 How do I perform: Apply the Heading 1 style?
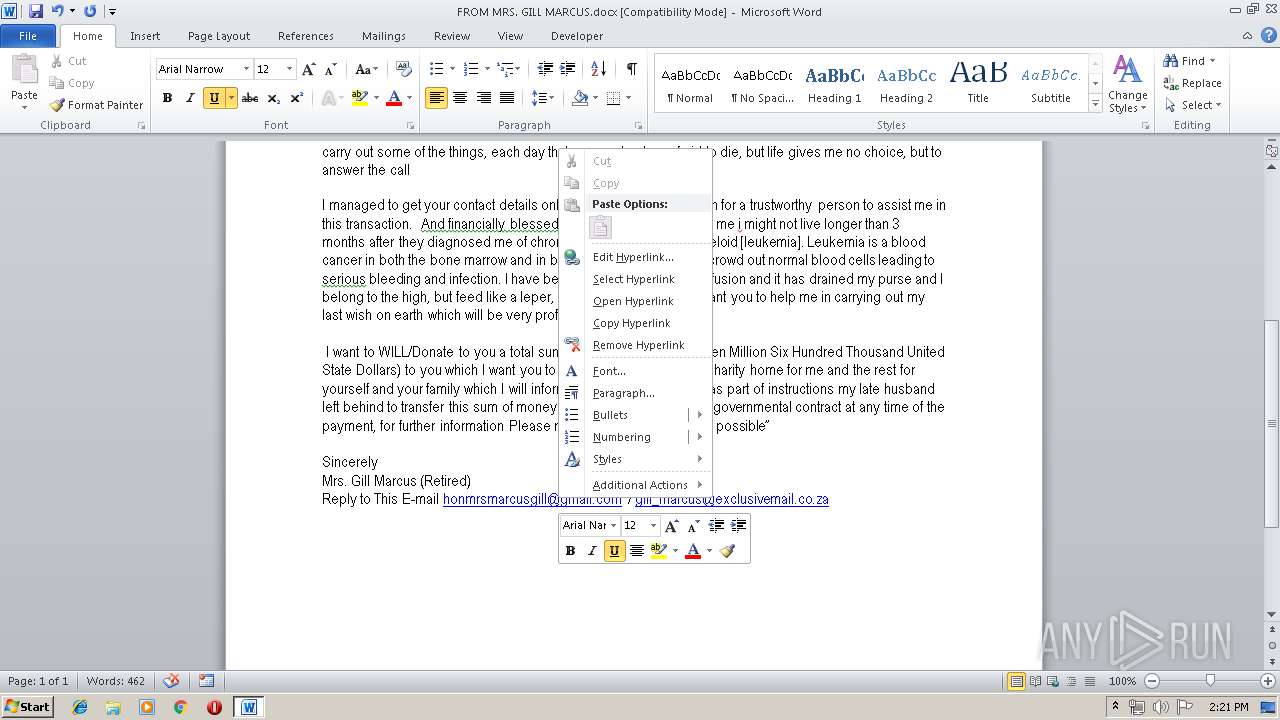coord(835,84)
